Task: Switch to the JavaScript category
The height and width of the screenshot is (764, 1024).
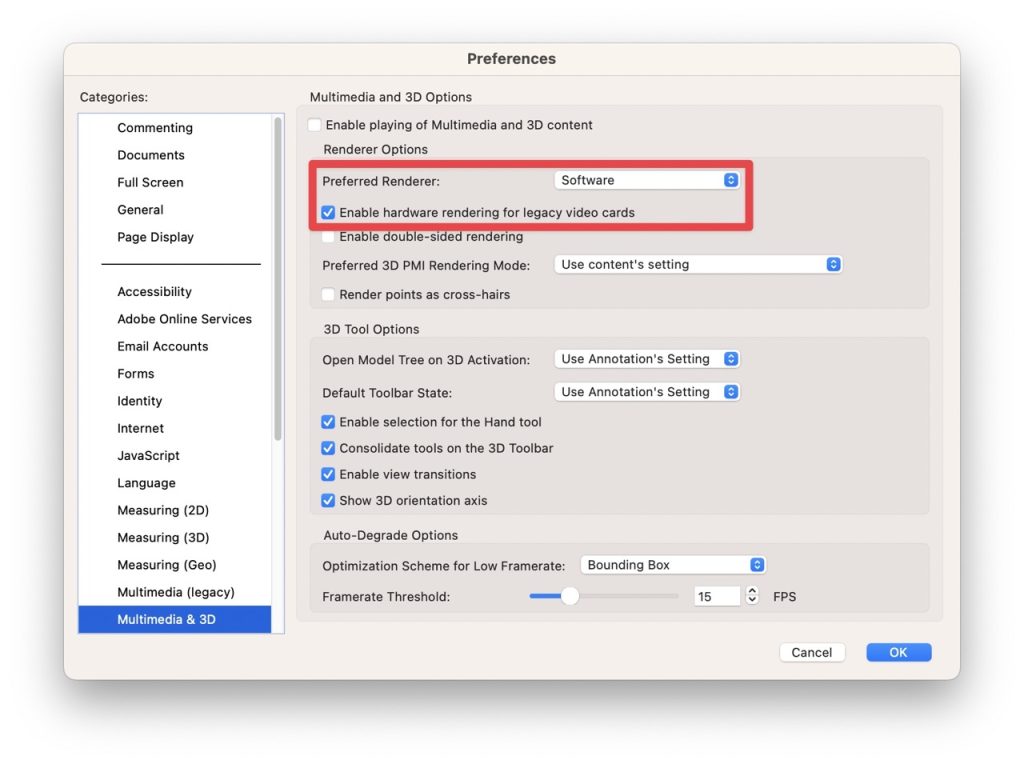Action: pos(148,455)
